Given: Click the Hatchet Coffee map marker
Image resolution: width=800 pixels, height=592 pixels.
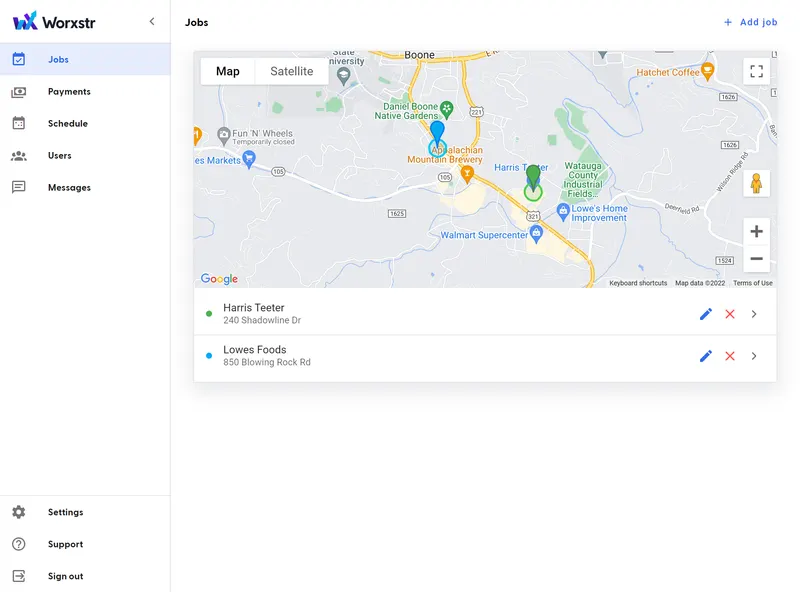Looking at the screenshot, I should coord(708,71).
